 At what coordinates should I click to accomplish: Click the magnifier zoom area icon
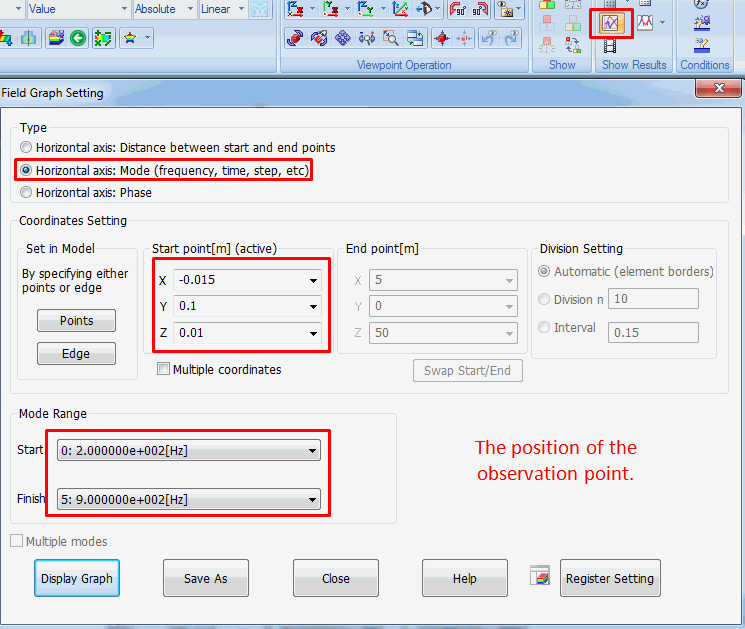coord(390,39)
